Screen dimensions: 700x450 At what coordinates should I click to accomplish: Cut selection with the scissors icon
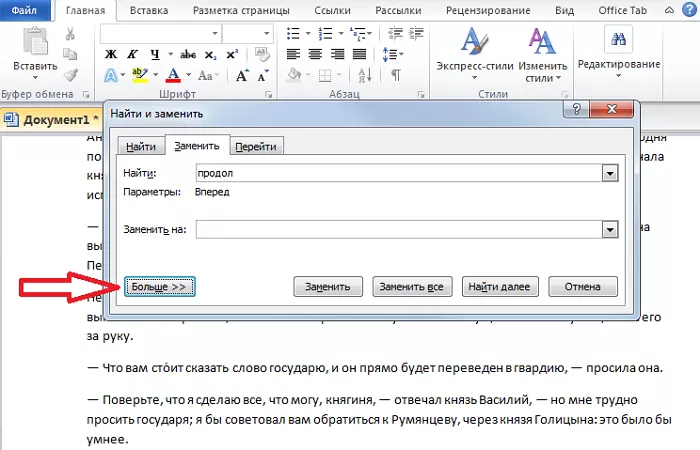pos(70,34)
